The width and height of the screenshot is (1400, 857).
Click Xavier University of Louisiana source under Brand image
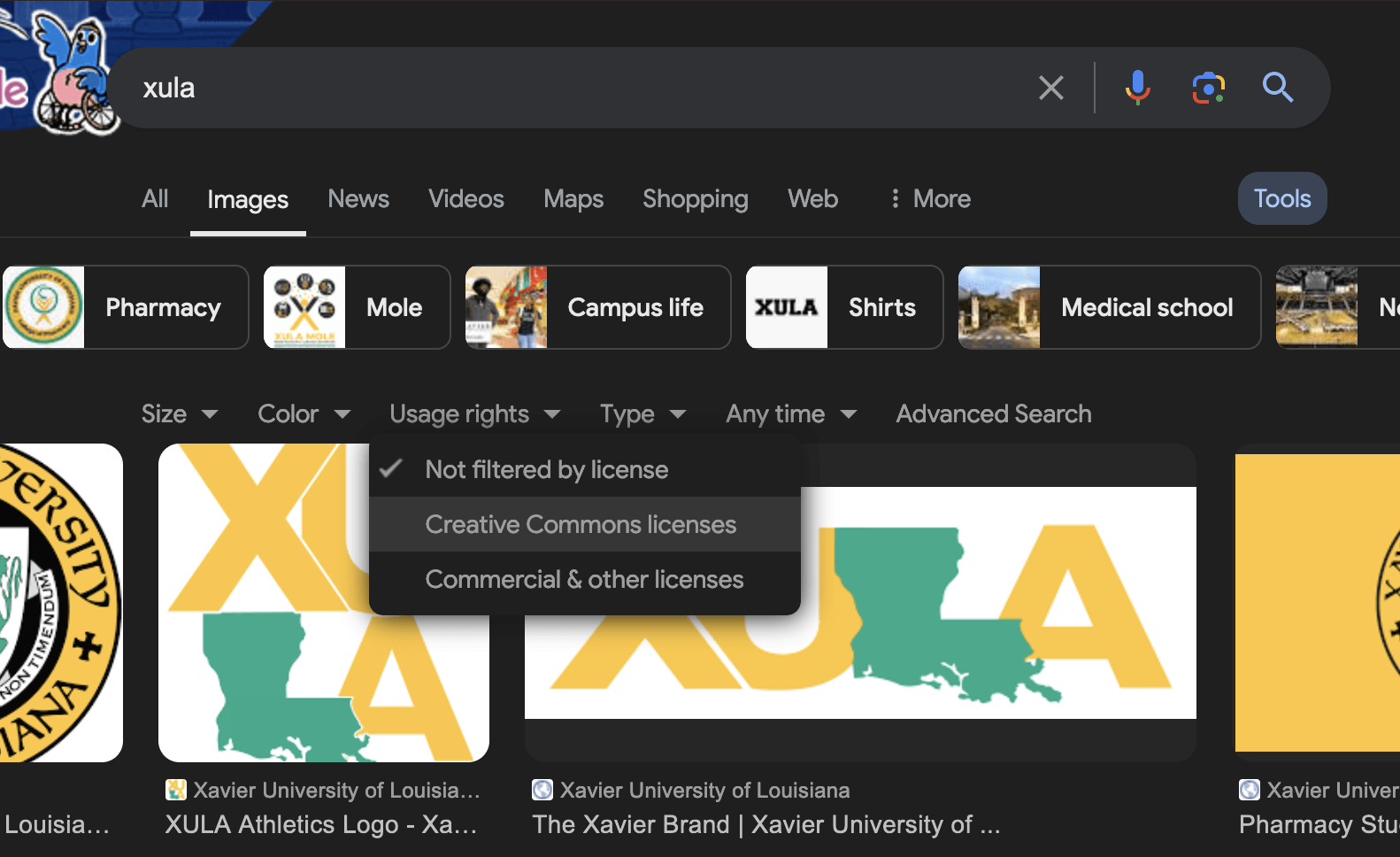point(704,790)
